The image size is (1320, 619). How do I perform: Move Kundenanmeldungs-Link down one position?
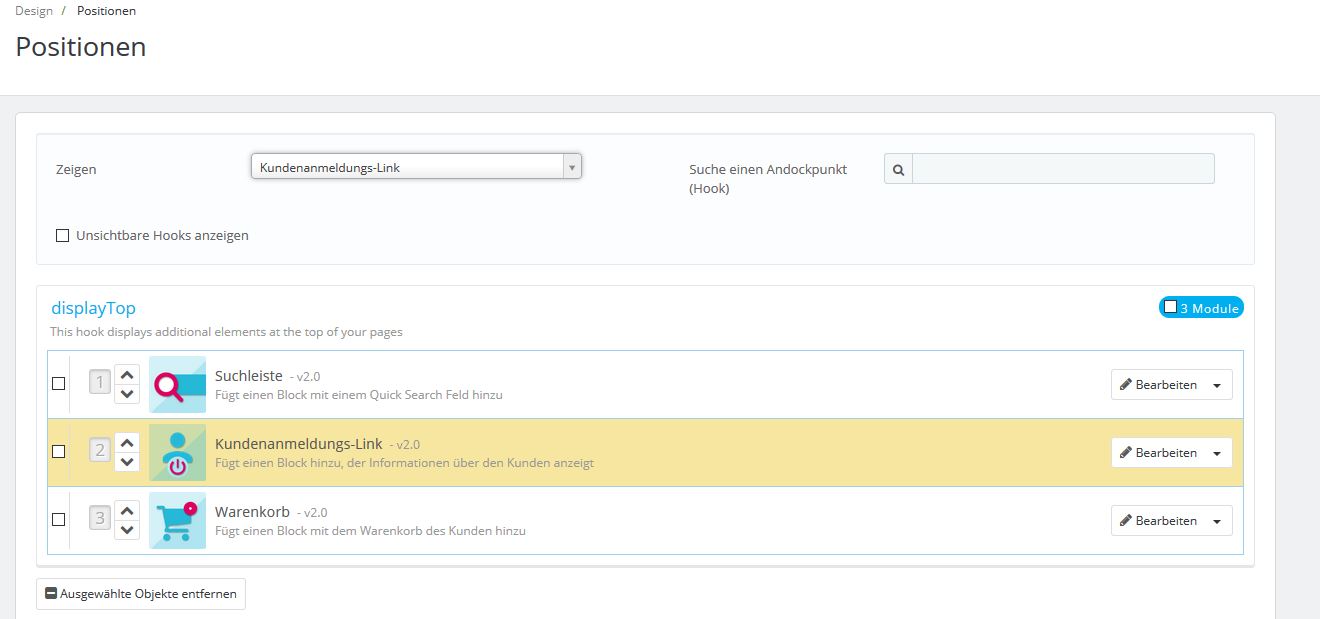[x=127, y=461]
